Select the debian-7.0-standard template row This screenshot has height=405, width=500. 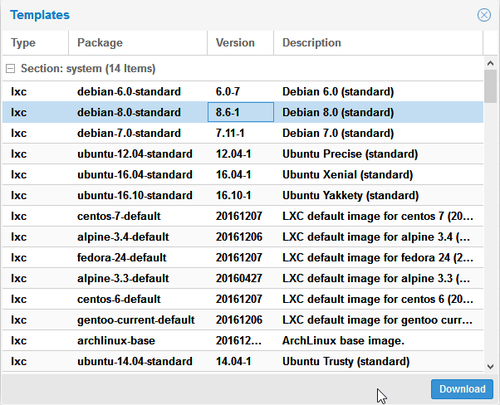(x=243, y=133)
